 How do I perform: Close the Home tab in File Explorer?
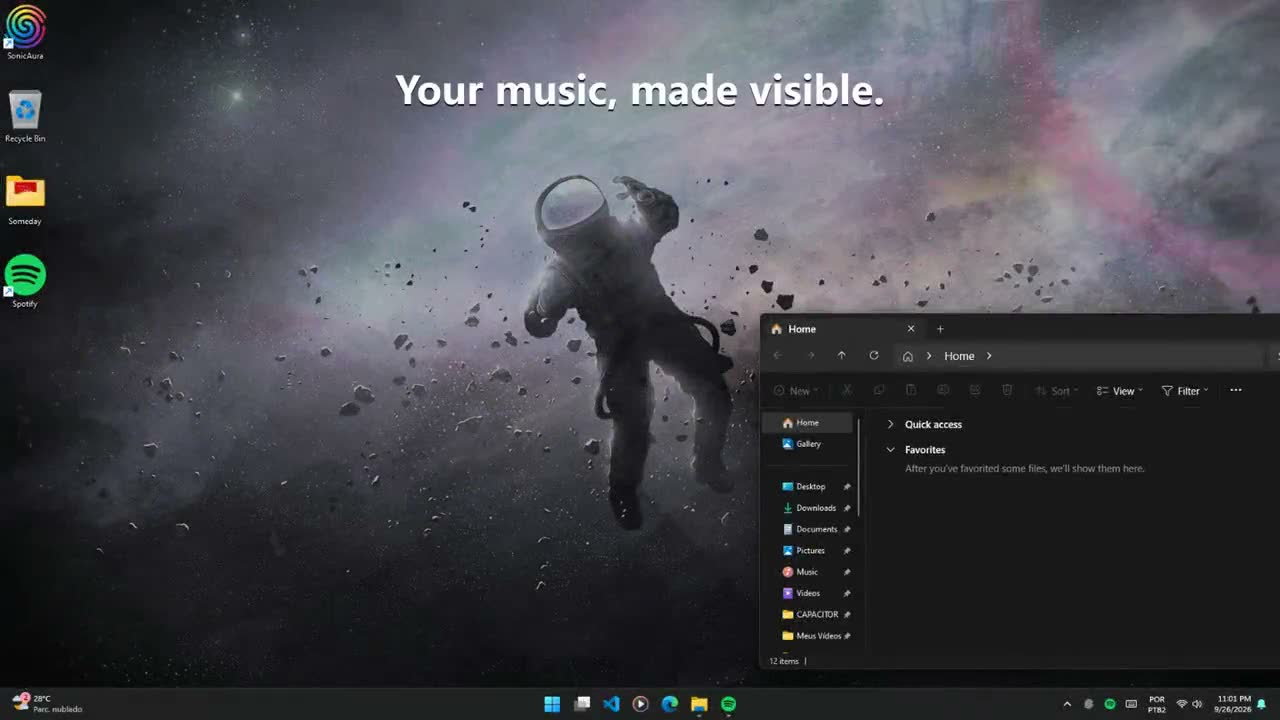tap(911, 329)
